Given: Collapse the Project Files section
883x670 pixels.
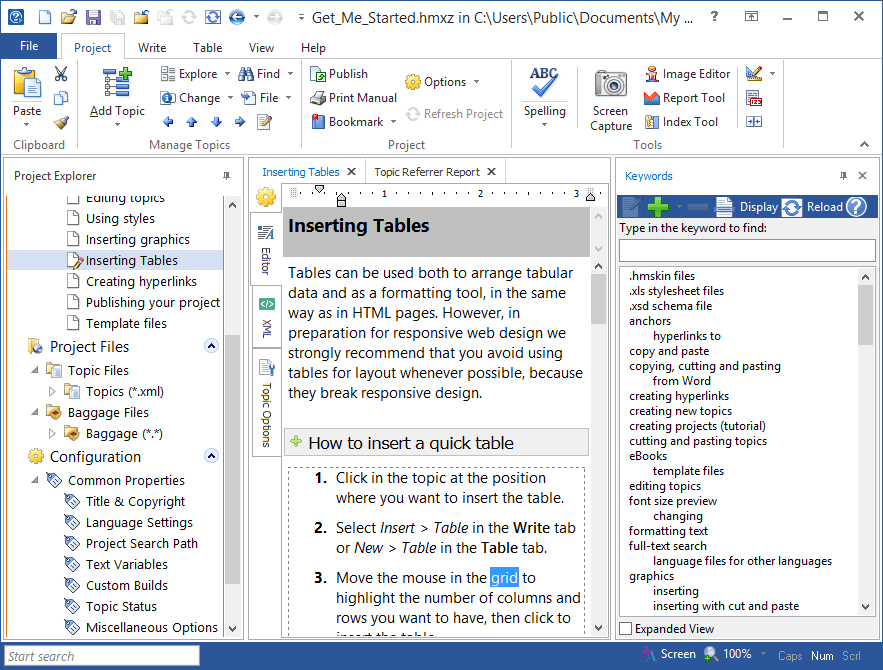Looking at the screenshot, I should point(211,346).
